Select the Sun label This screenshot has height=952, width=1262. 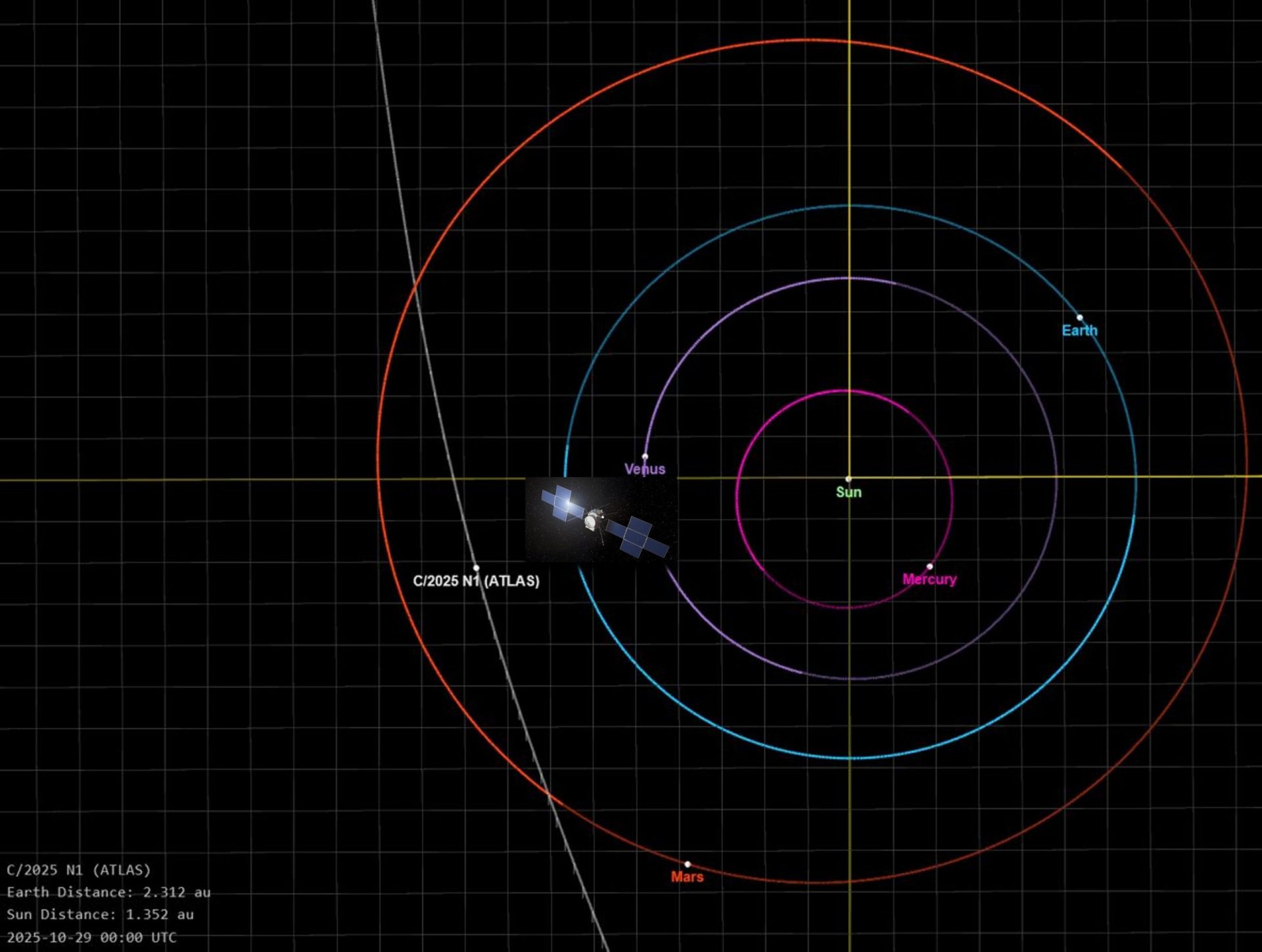849,492
